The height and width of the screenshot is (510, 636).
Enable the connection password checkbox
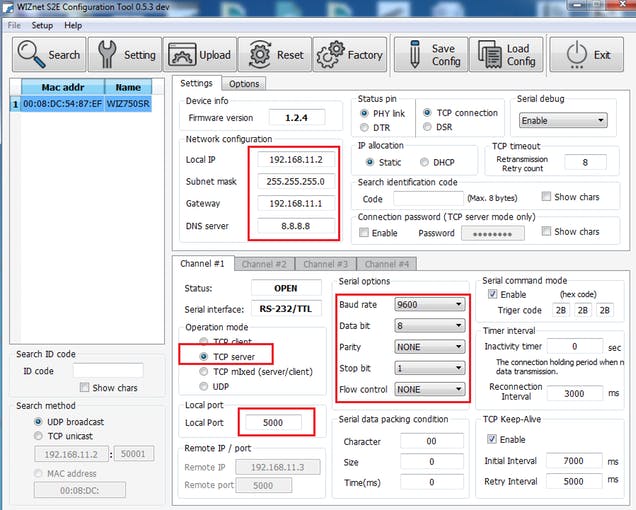[364, 233]
